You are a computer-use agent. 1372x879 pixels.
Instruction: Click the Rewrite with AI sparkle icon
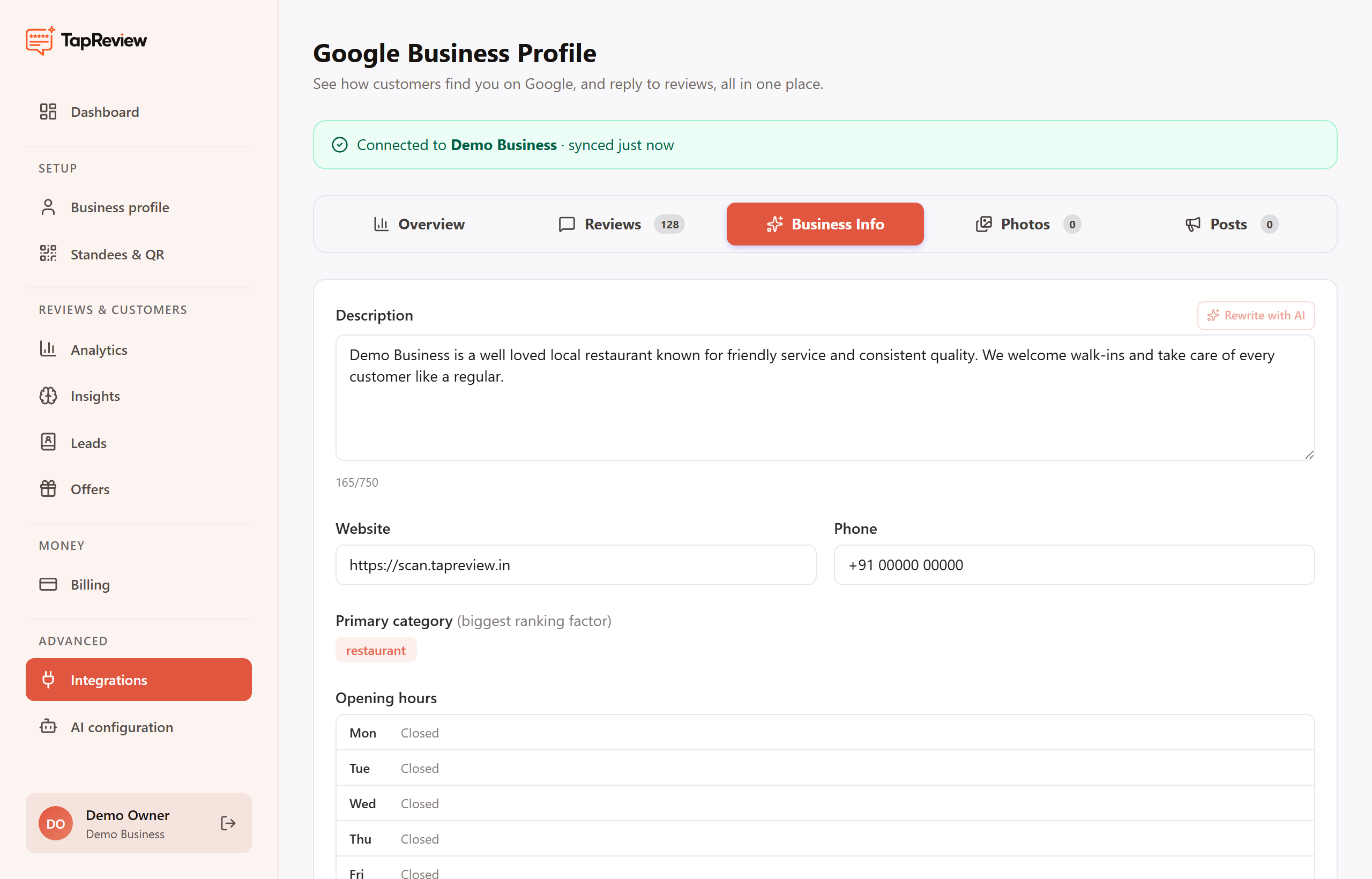(x=1213, y=316)
